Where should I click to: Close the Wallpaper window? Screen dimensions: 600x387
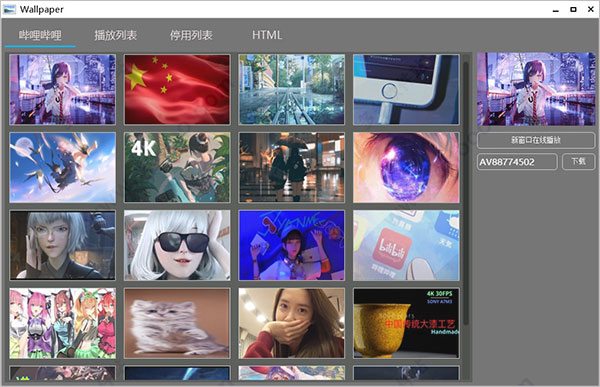[x=591, y=9]
